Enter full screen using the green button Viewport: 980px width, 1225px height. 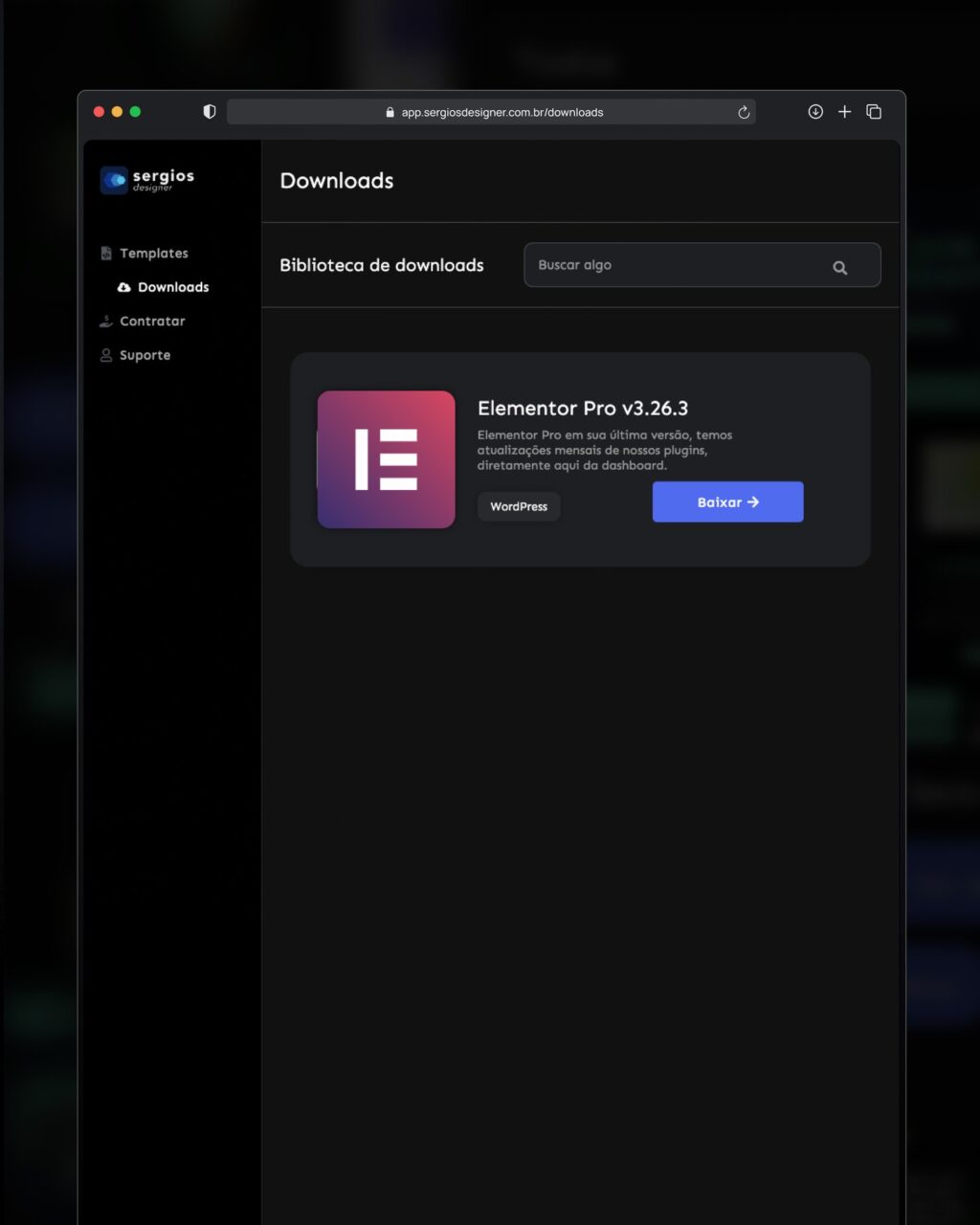click(135, 112)
